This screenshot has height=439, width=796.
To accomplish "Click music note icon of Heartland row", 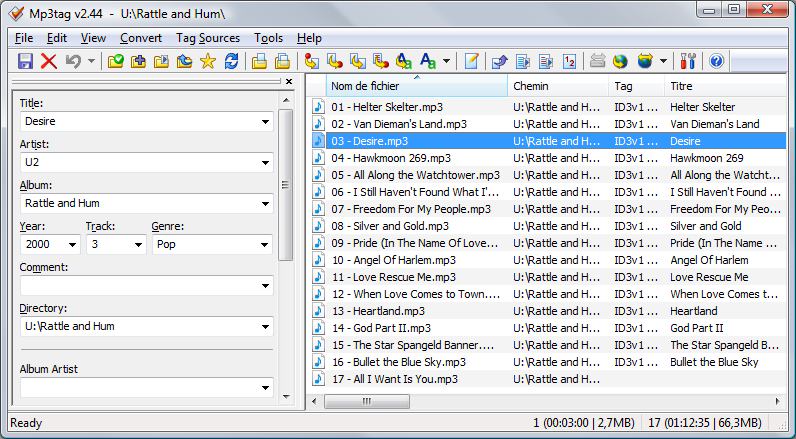I will pos(318,311).
